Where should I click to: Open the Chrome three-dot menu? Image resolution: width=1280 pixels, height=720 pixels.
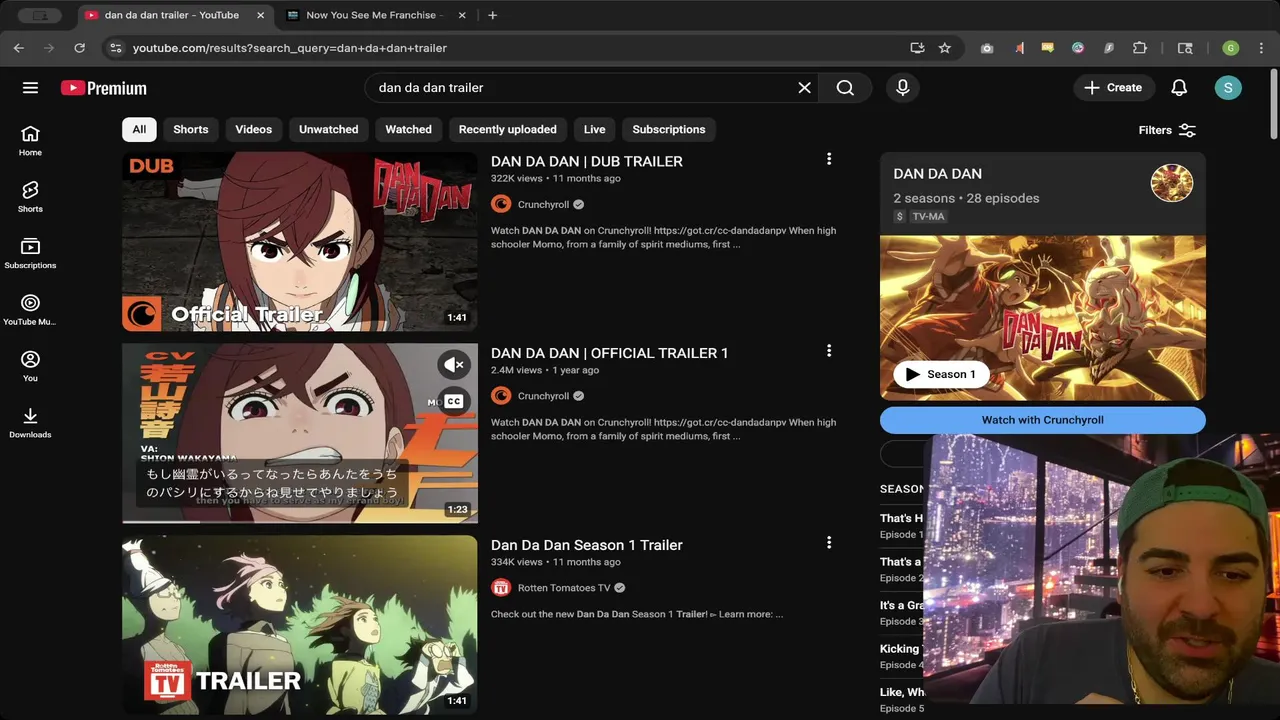click(x=1262, y=48)
